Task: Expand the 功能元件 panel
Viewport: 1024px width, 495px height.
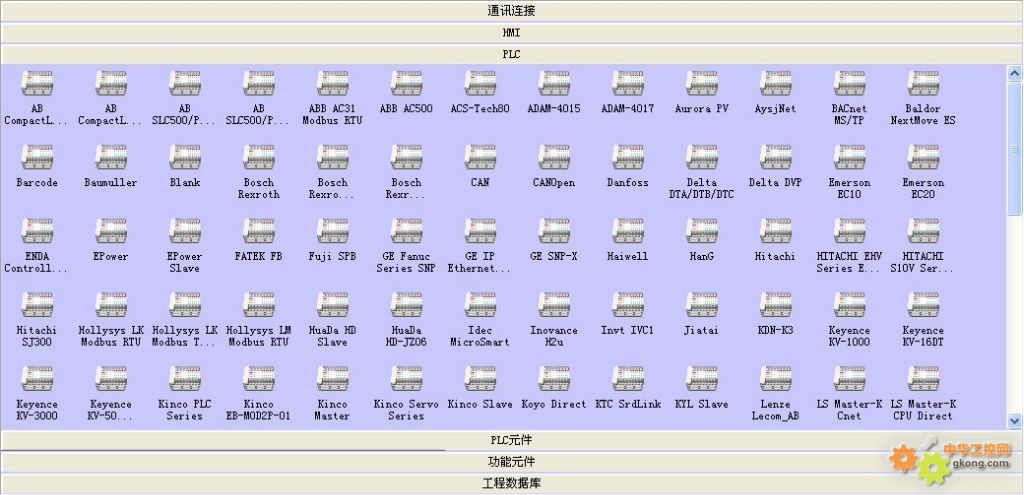Action: [511, 462]
